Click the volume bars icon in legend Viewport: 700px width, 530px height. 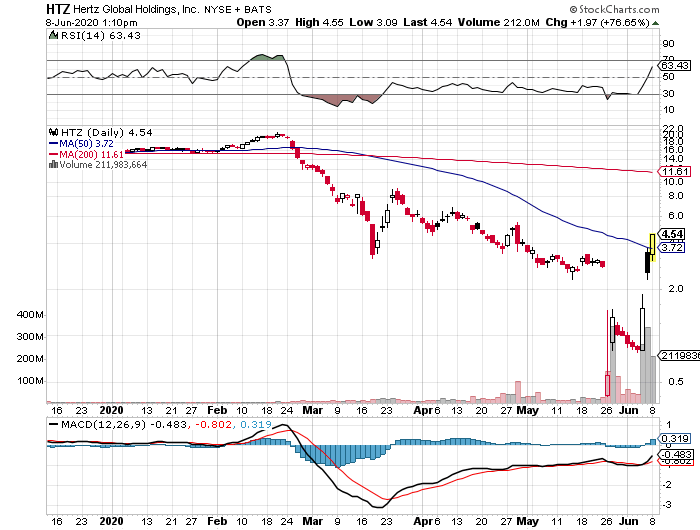tap(53, 164)
